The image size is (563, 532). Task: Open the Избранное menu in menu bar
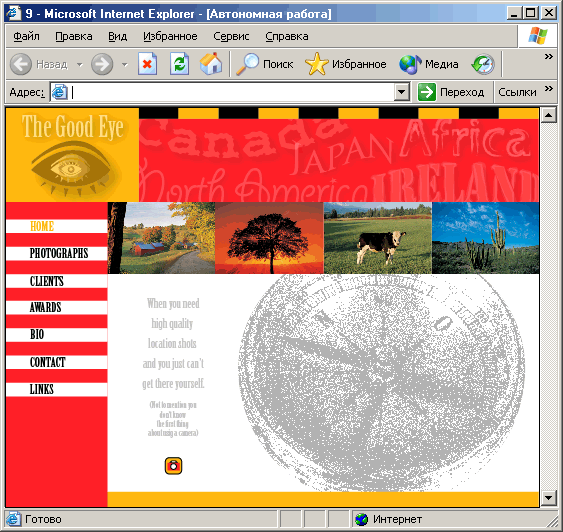[x=170, y=36]
